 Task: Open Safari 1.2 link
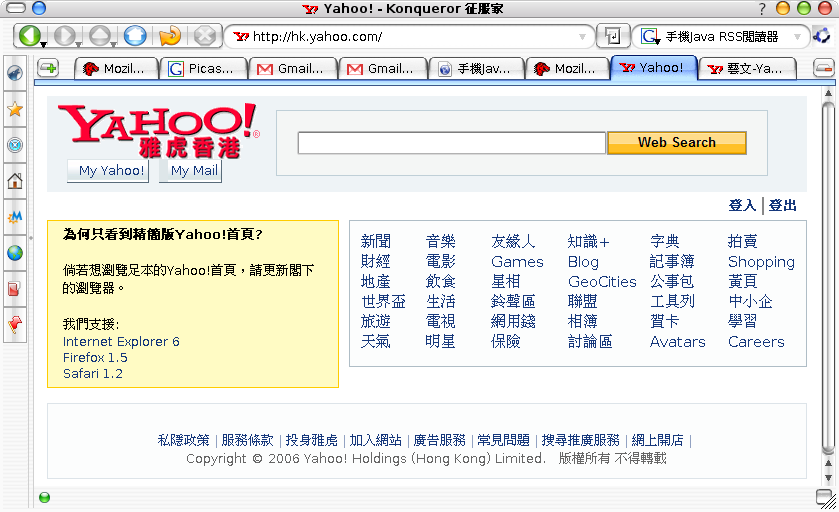tap(93, 373)
